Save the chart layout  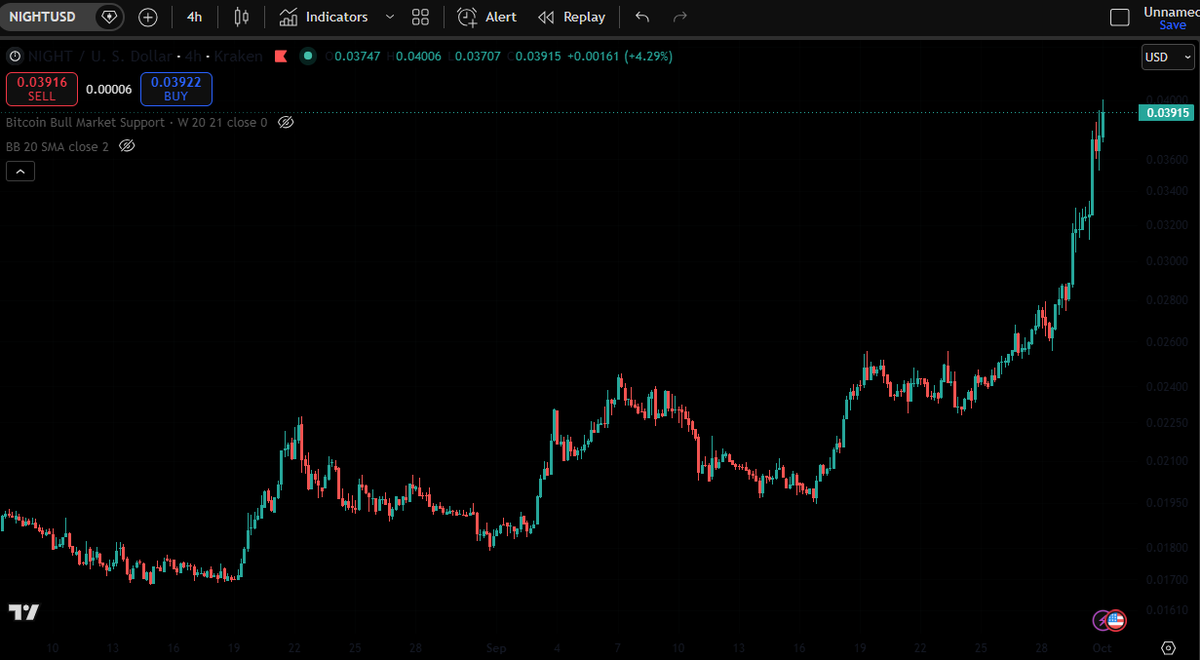click(x=1172, y=25)
